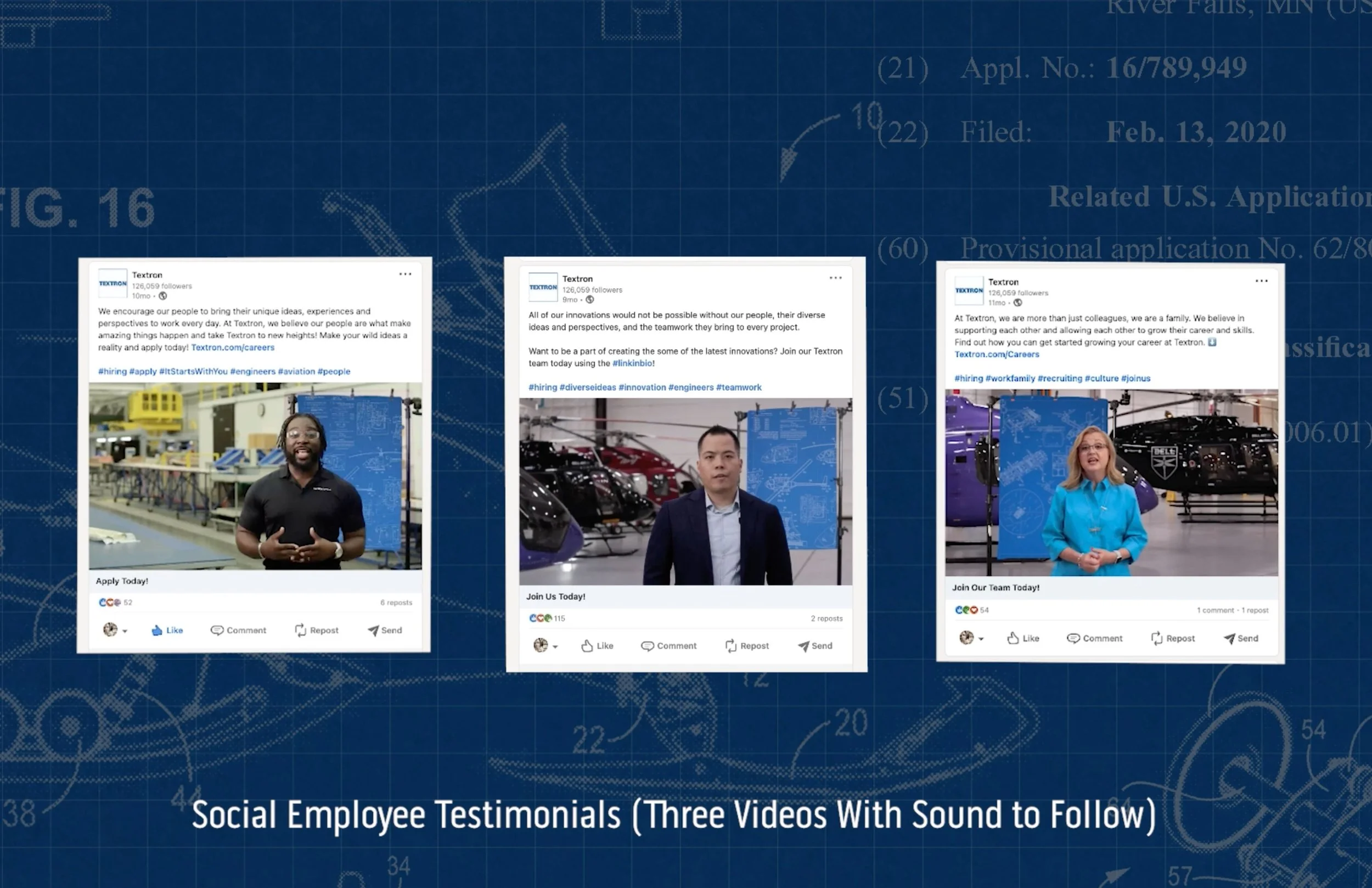Click the #aviation hashtag
The height and width of the screenshot is (888, 1372).
[296, 372]
